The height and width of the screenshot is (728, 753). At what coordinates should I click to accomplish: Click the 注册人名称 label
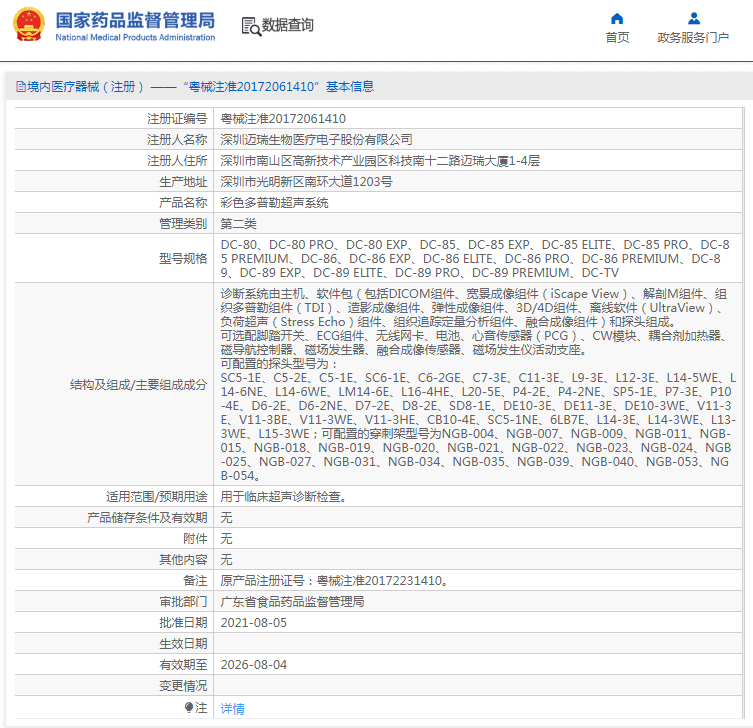point(177,140)
